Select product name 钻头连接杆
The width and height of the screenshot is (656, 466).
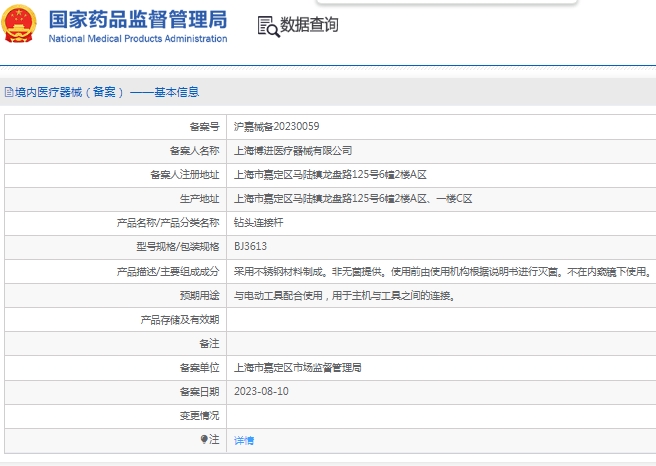click(259, 223)
